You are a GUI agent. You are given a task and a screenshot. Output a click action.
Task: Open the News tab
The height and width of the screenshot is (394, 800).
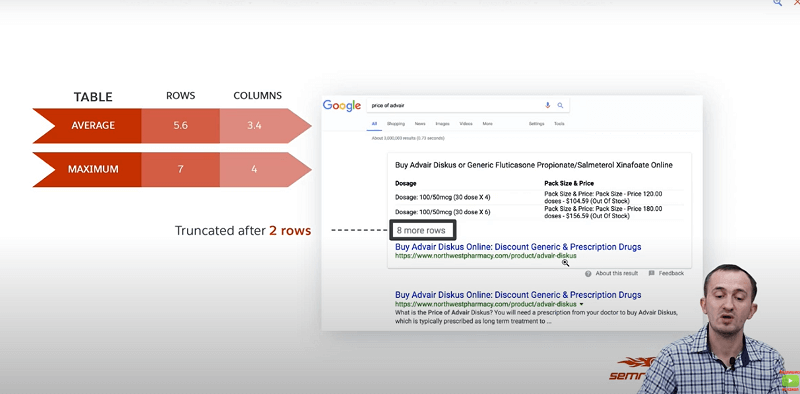[420, 124]
